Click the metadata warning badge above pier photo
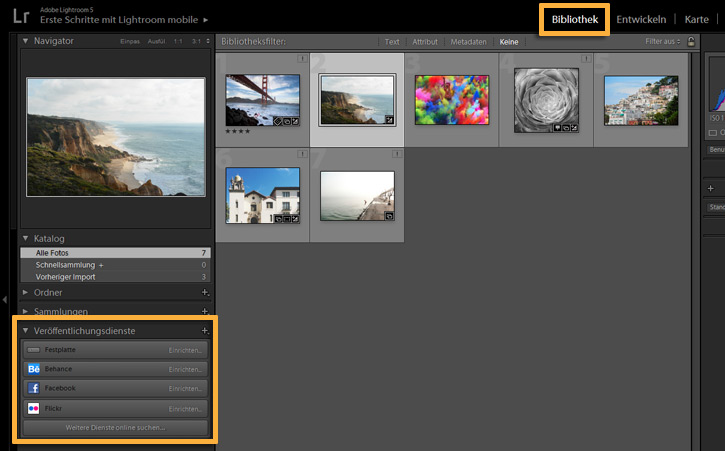 coord(397,154)
